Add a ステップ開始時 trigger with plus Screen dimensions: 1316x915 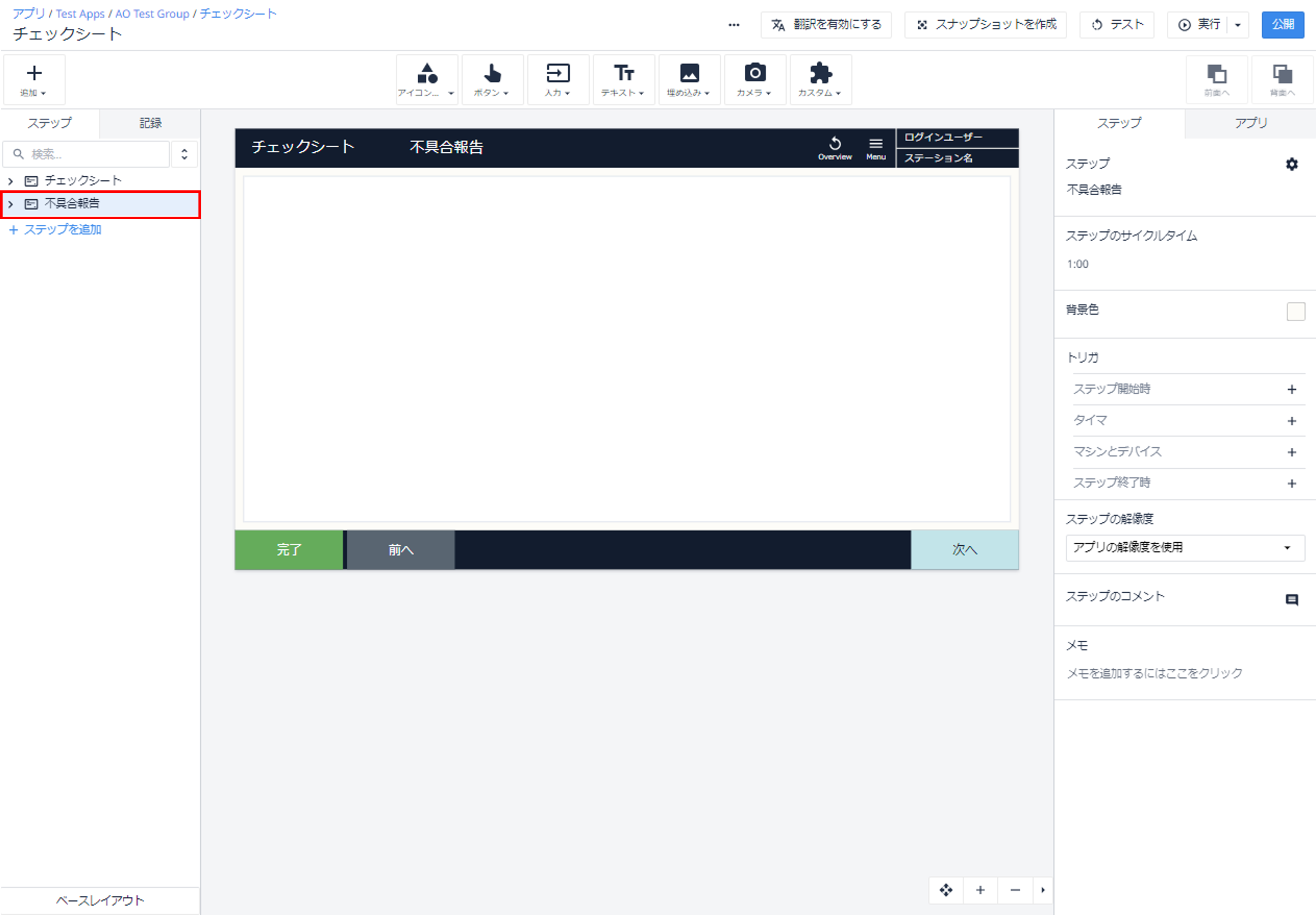click(1291, 390)
